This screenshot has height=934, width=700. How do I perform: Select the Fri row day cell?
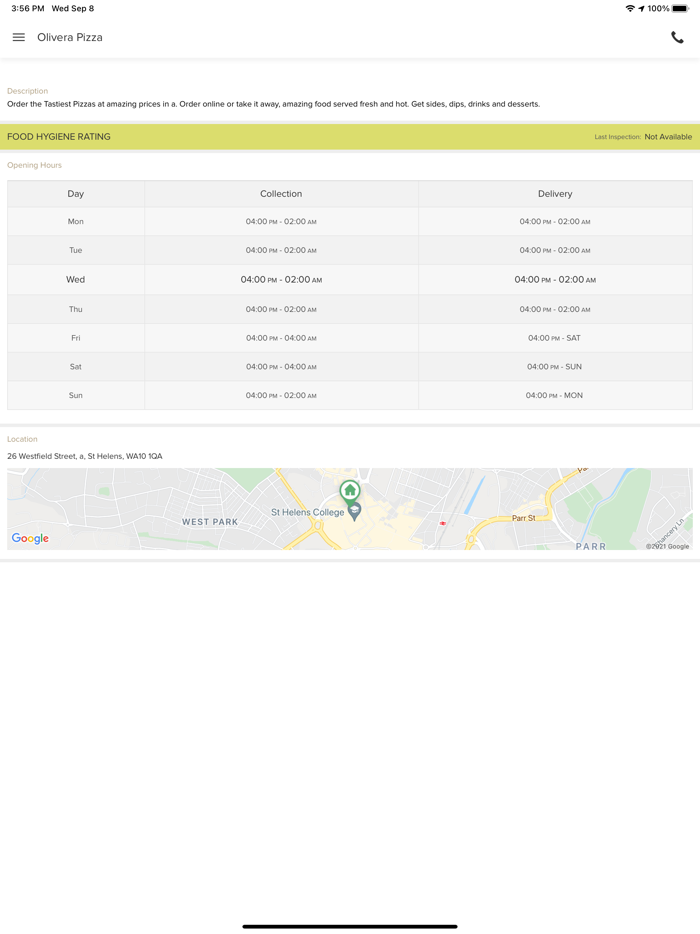pos(76,338)
